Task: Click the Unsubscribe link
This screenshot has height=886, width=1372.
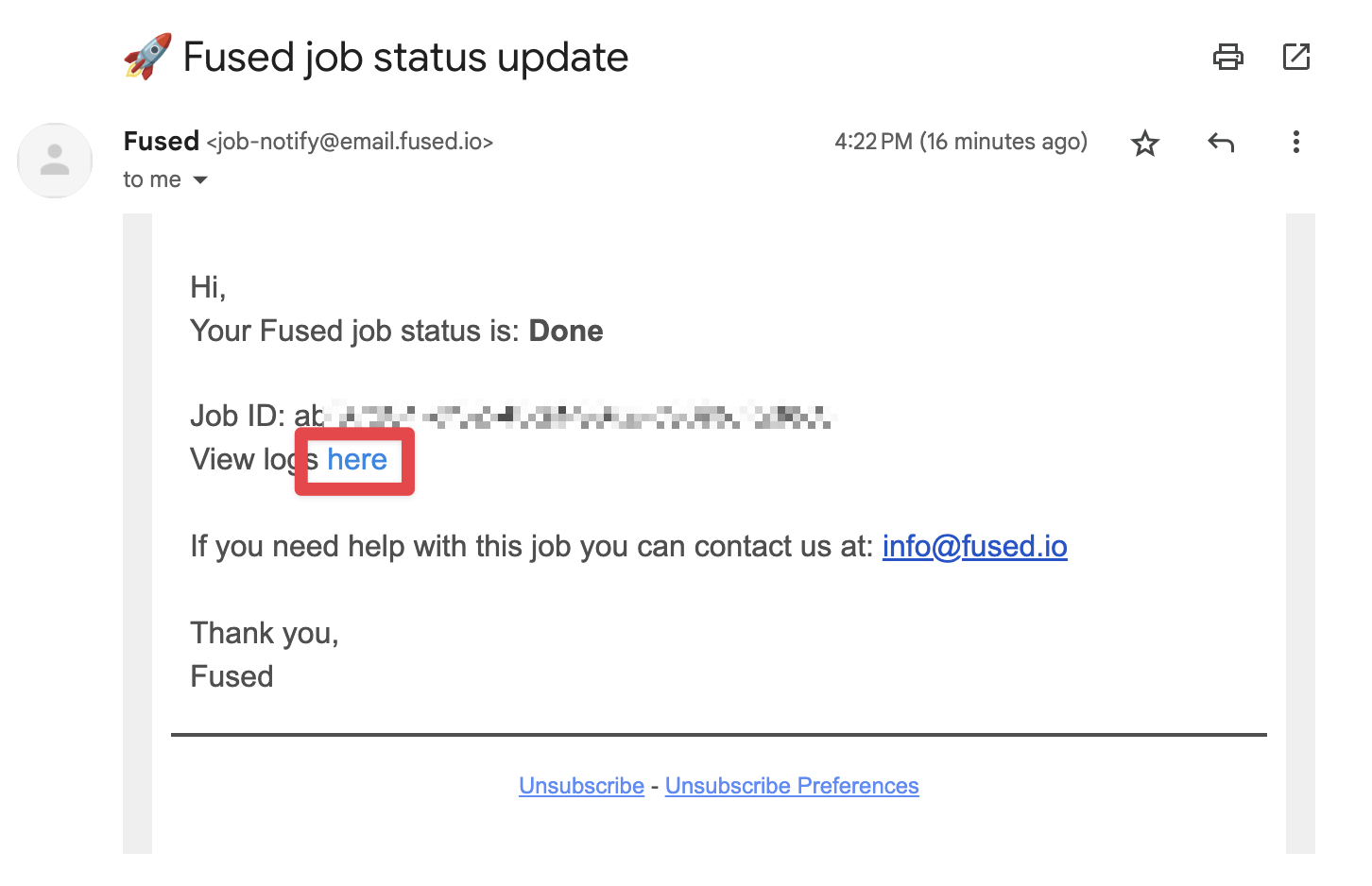Action: coord(581,786)
